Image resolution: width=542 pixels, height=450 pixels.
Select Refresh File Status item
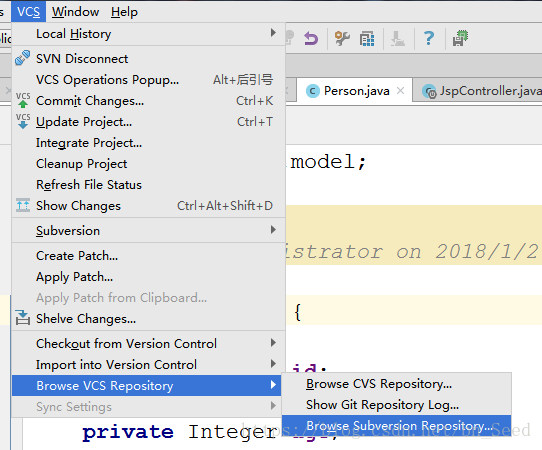(x=149, y=185)
